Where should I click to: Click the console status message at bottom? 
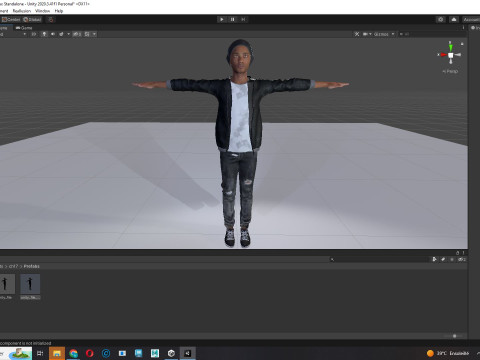[x=26, y=343]
